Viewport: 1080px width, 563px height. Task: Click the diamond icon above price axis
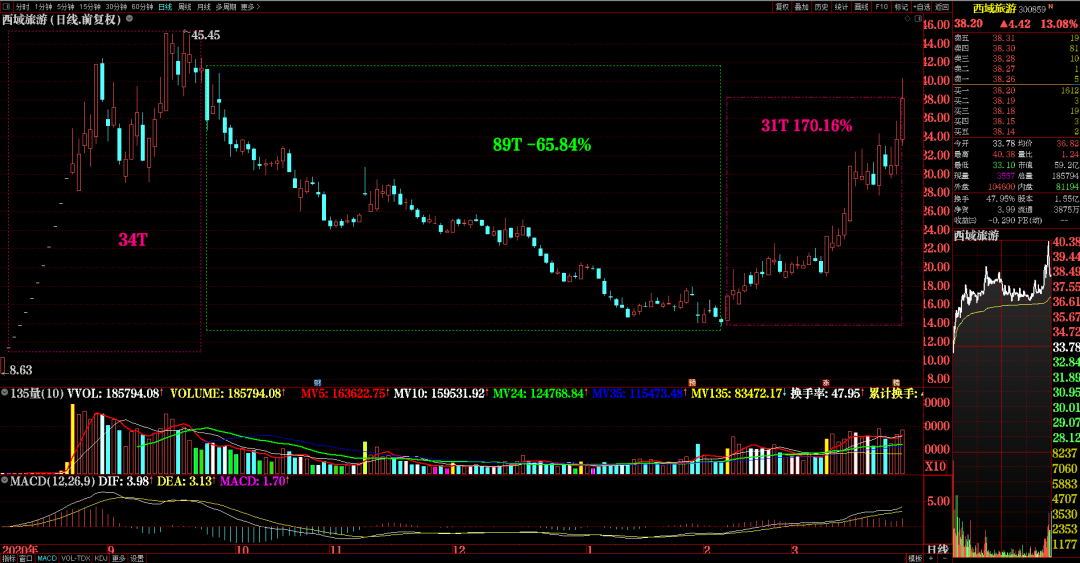[908, 19]
